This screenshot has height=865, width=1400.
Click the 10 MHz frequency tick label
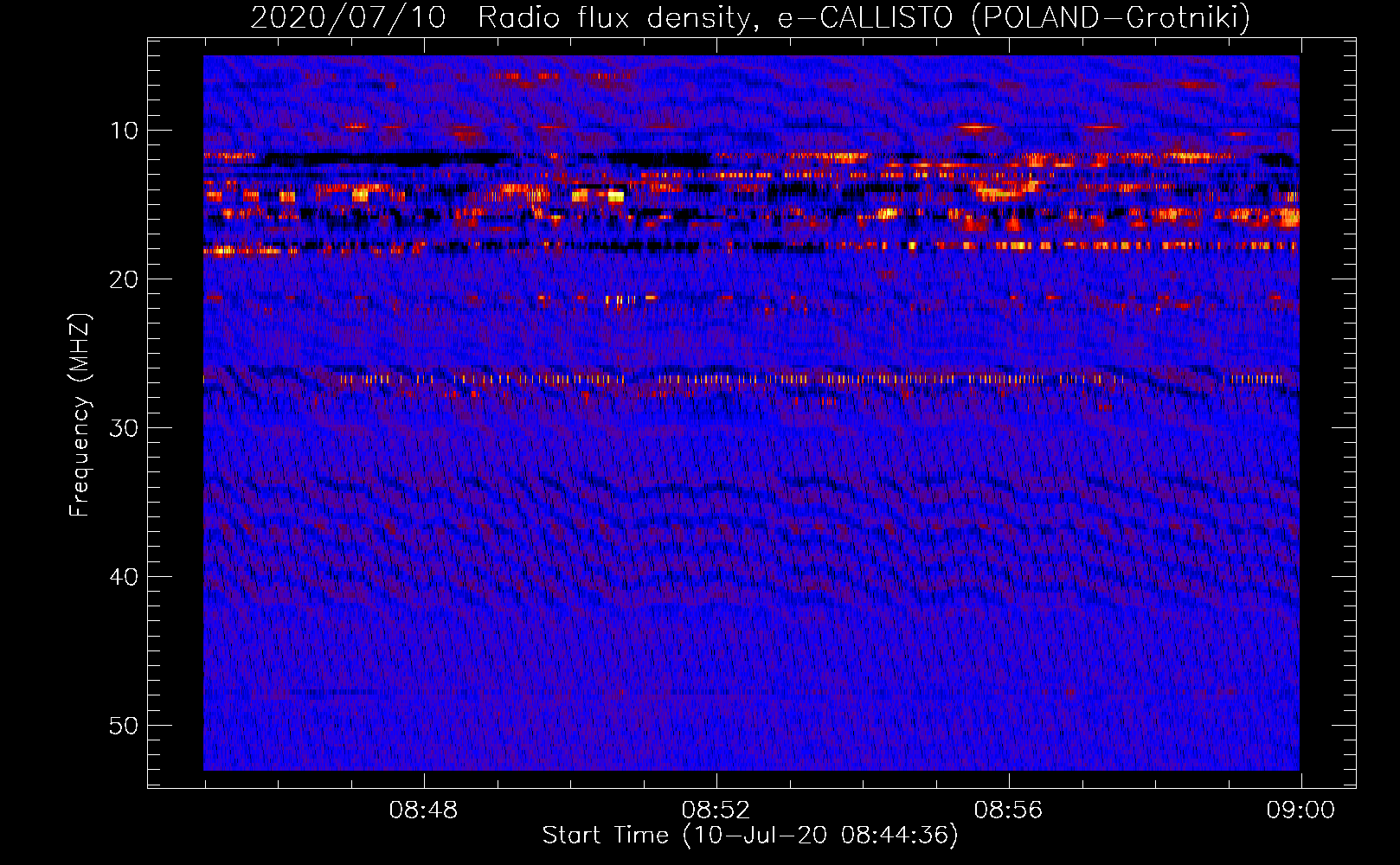(124, 131)
